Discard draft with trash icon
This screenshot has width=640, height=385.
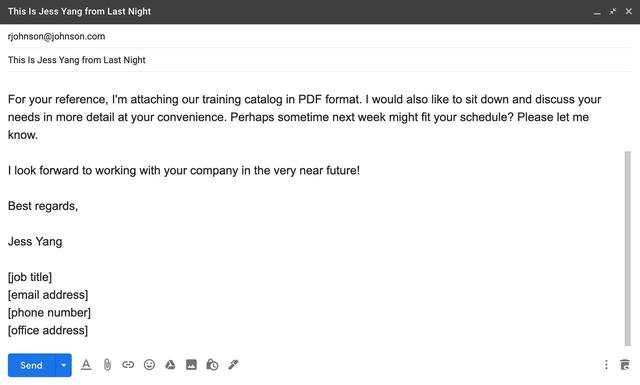pyautogui.click(x=625, y=365)
